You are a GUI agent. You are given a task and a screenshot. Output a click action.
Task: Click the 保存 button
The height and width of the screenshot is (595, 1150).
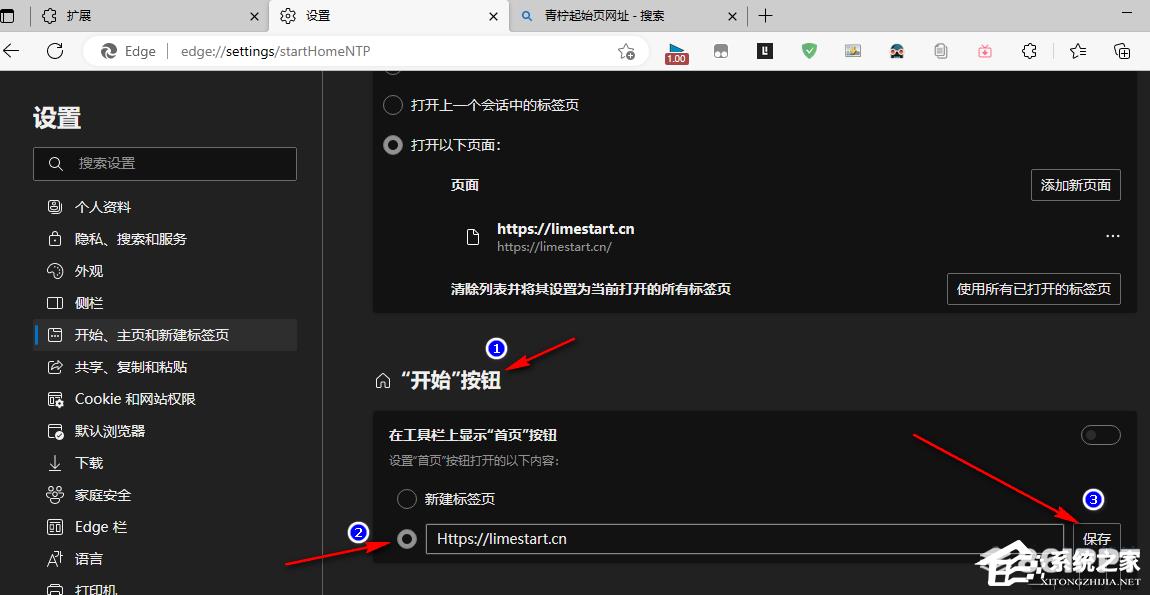point(1097,539)
